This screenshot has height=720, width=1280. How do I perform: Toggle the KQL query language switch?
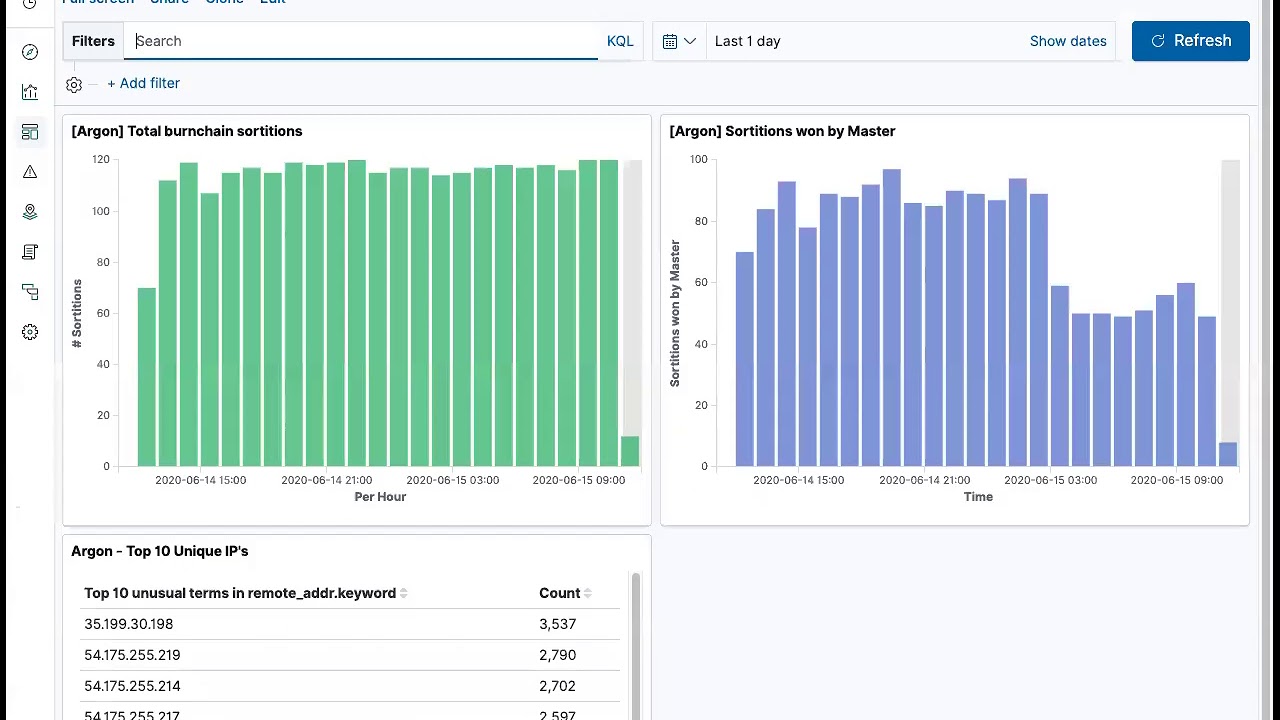(x=620, y=41)
